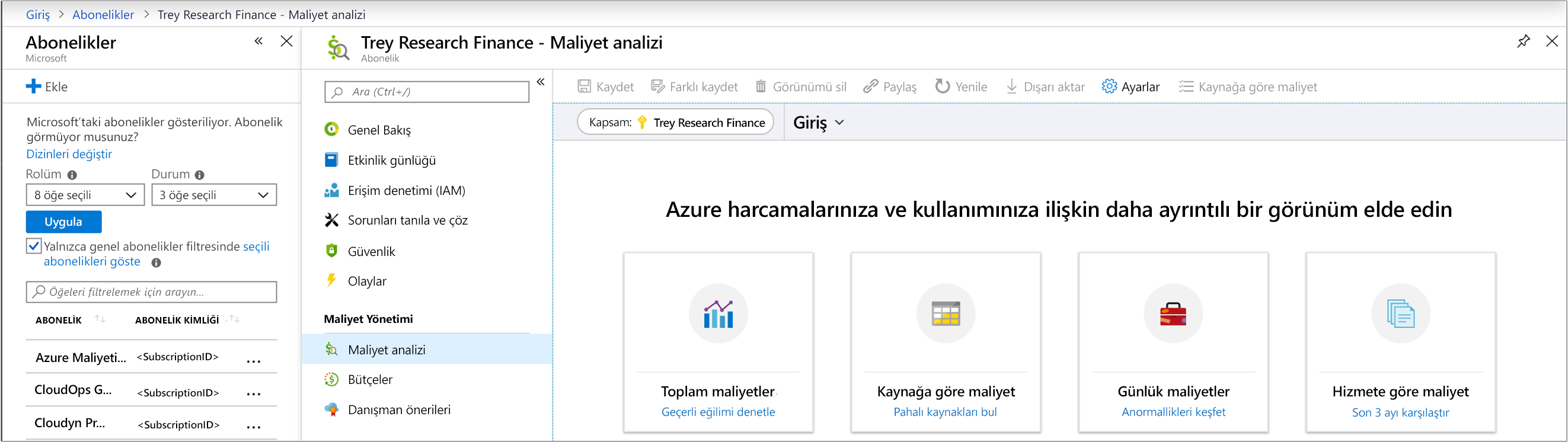1568x442 pixels.
Task: Click Görünümü sil trash icon
Action: [760, 87]
